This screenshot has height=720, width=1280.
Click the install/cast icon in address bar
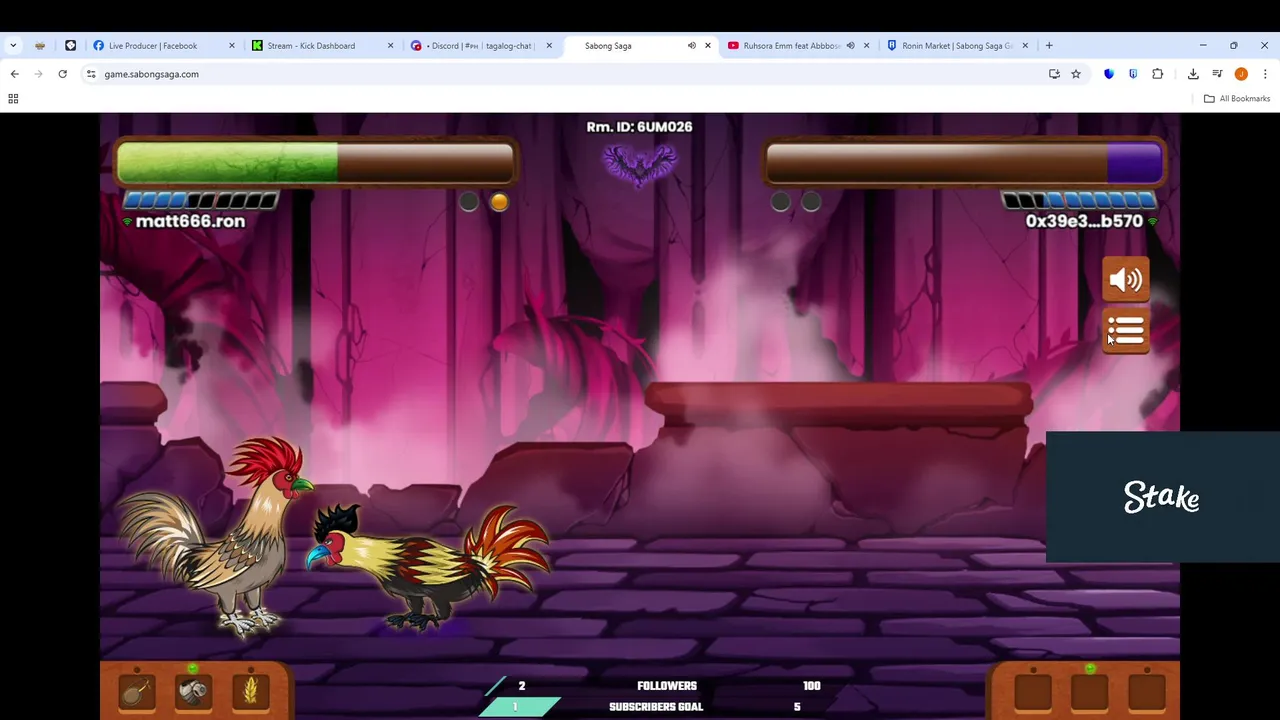(1054, 74)
